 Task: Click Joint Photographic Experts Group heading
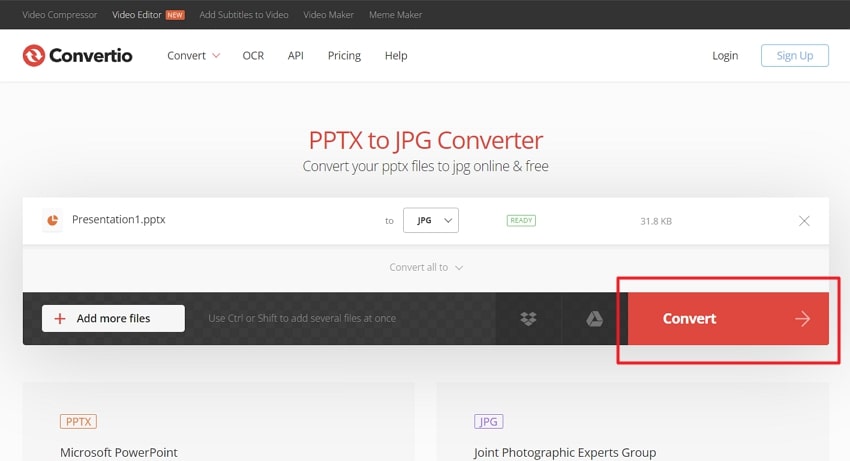565,452
